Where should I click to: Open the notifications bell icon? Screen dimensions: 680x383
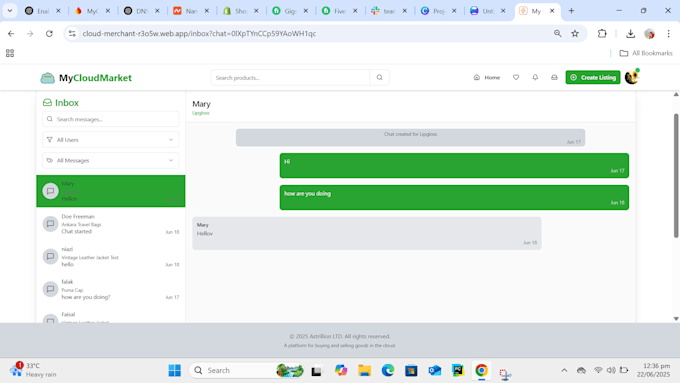pyautogui.click(x=535, y=77)
